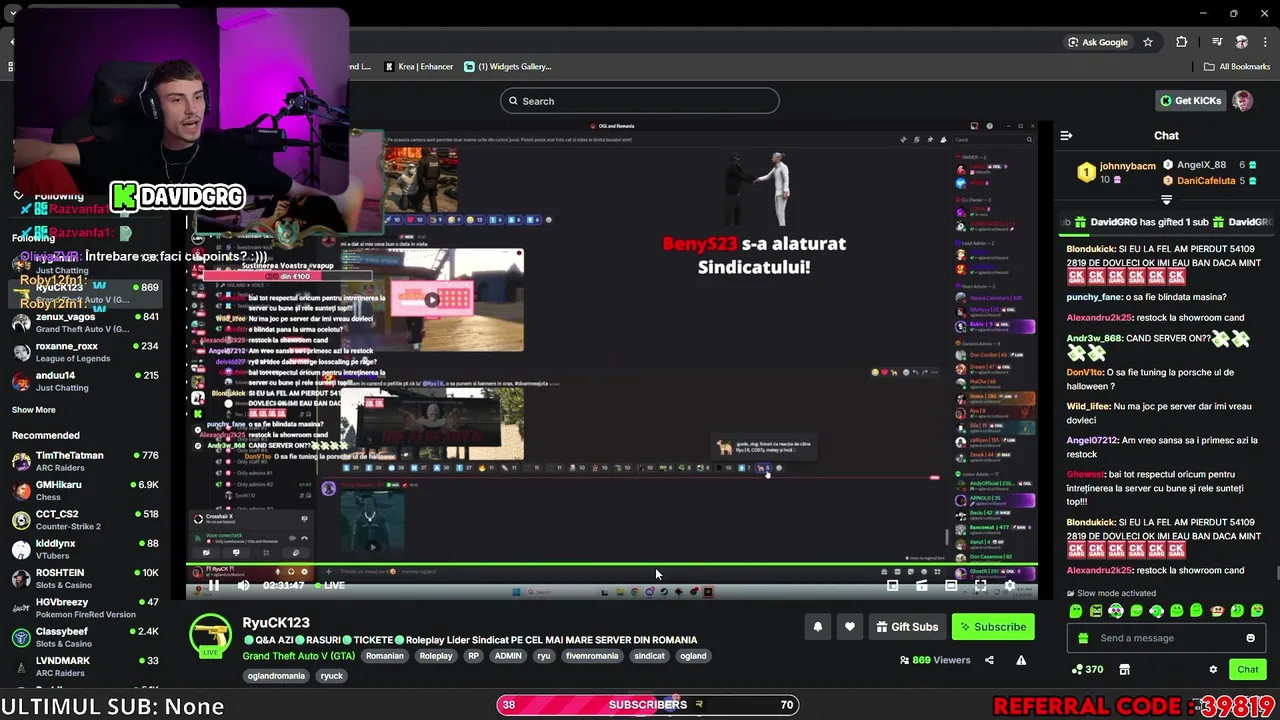Open Classybeef recommended channel

(85, 637)
